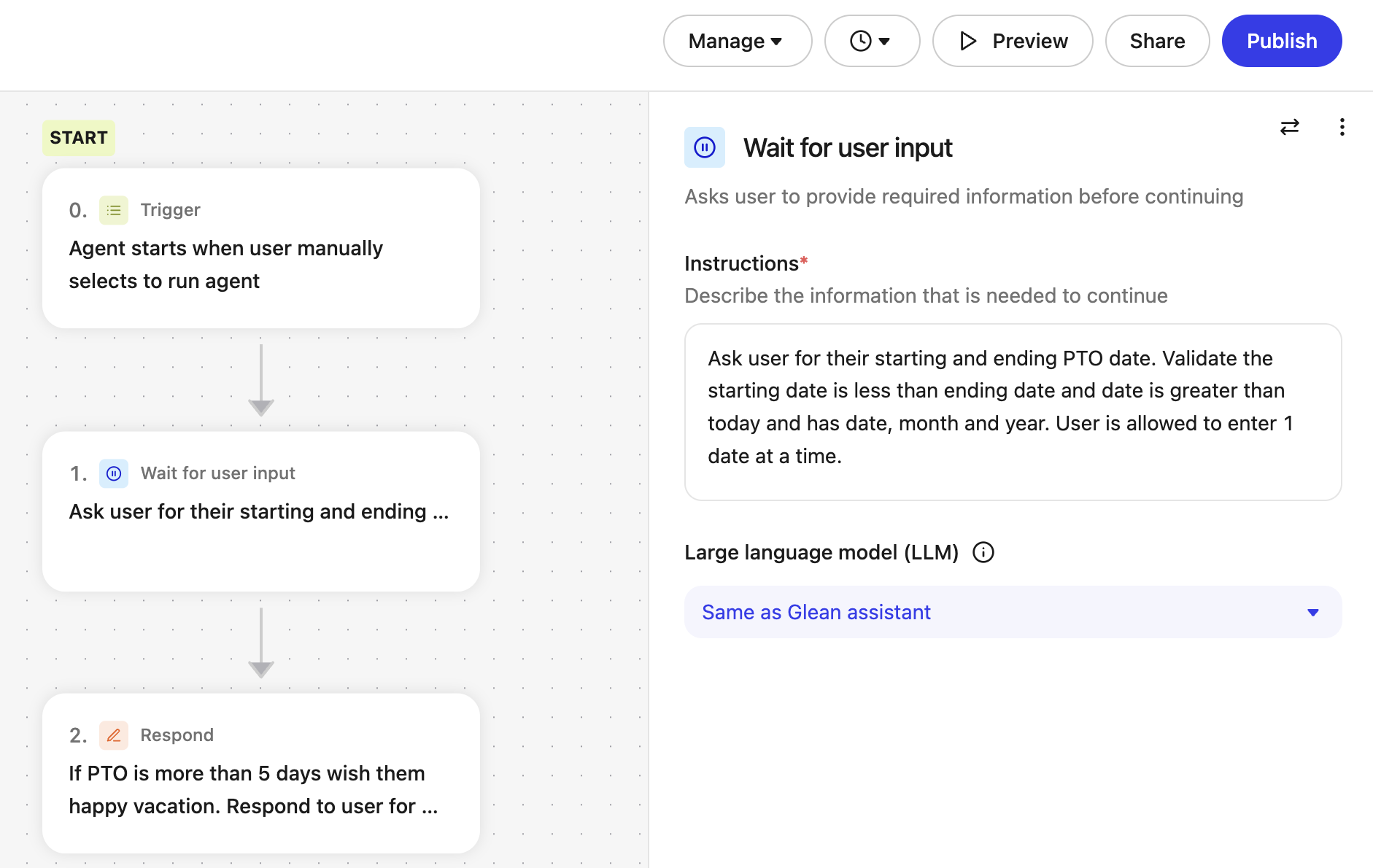
Task: Click the large pause icon in panel header
Action: point(704,148)
